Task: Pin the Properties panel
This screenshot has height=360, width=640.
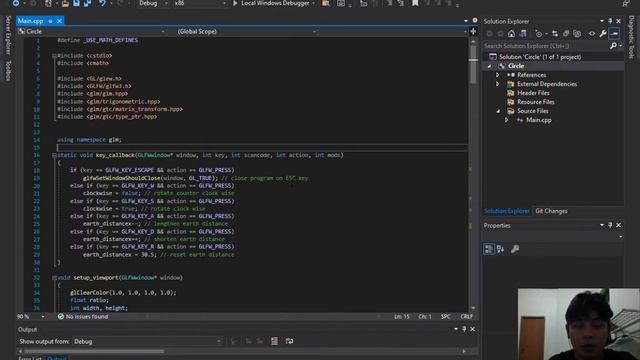Action: (610, 225)
